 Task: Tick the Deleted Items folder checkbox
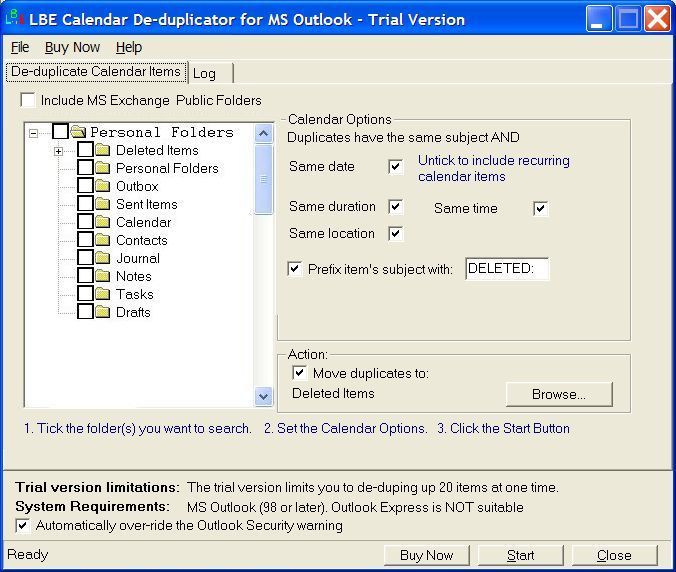click(x=85, y=150)
